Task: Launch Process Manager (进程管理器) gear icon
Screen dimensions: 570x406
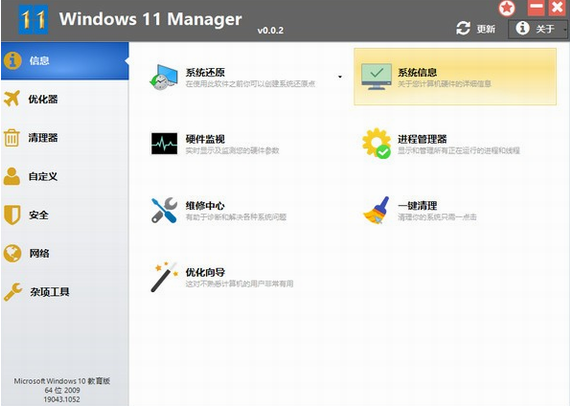Action: [376, 143]
